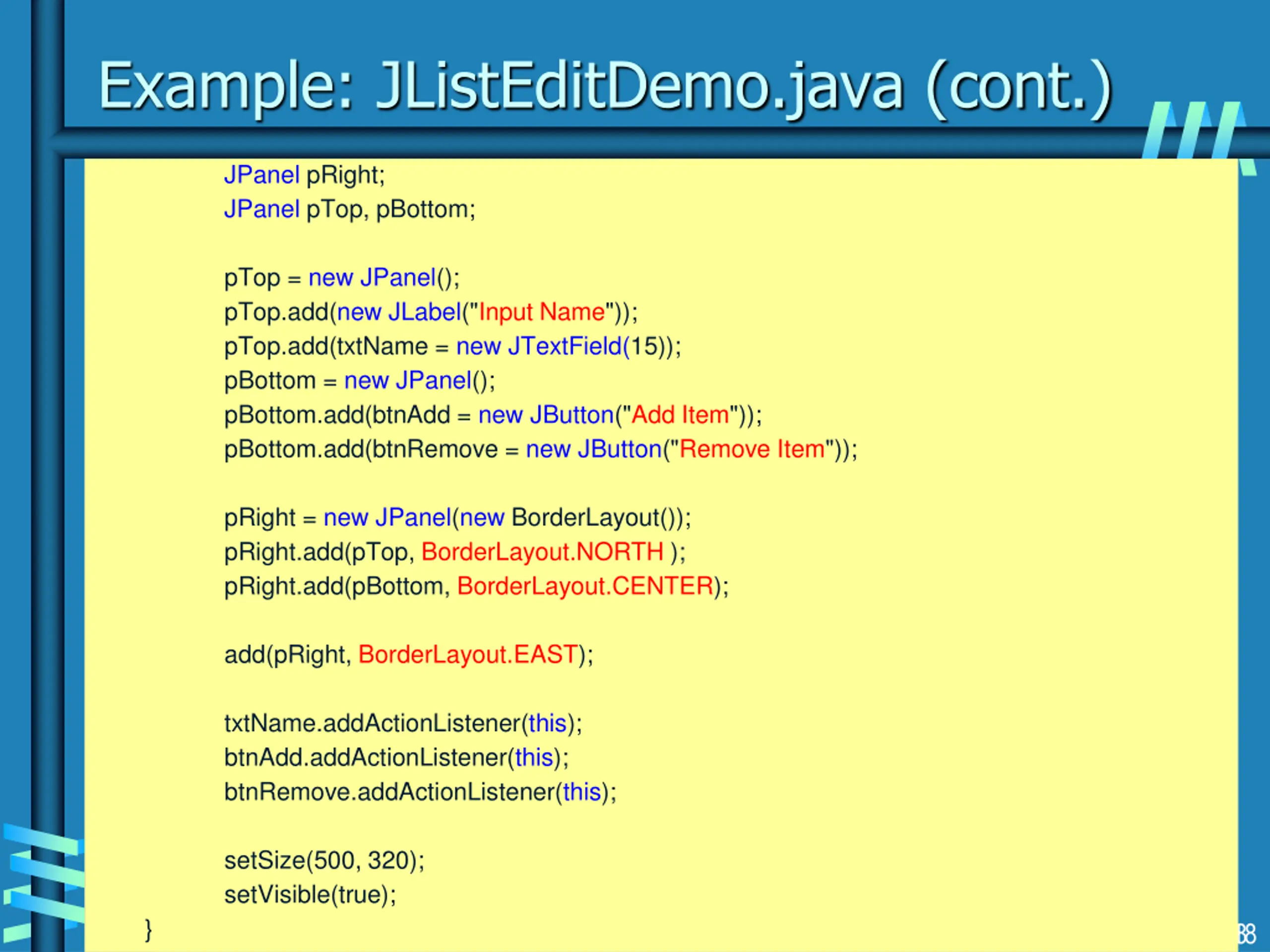1270x952 pixels.
Task: Select the line "btnRemove.addActionListener(this);"
Action: (x=420, y=792)
